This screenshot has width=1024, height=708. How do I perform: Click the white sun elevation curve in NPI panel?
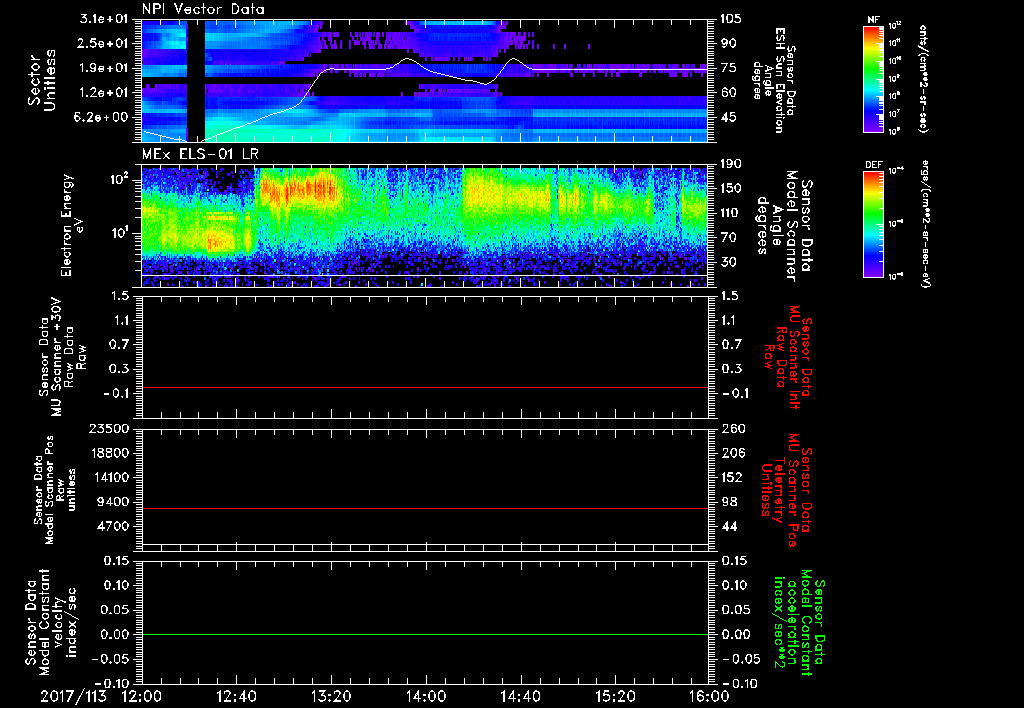(425, 68)
